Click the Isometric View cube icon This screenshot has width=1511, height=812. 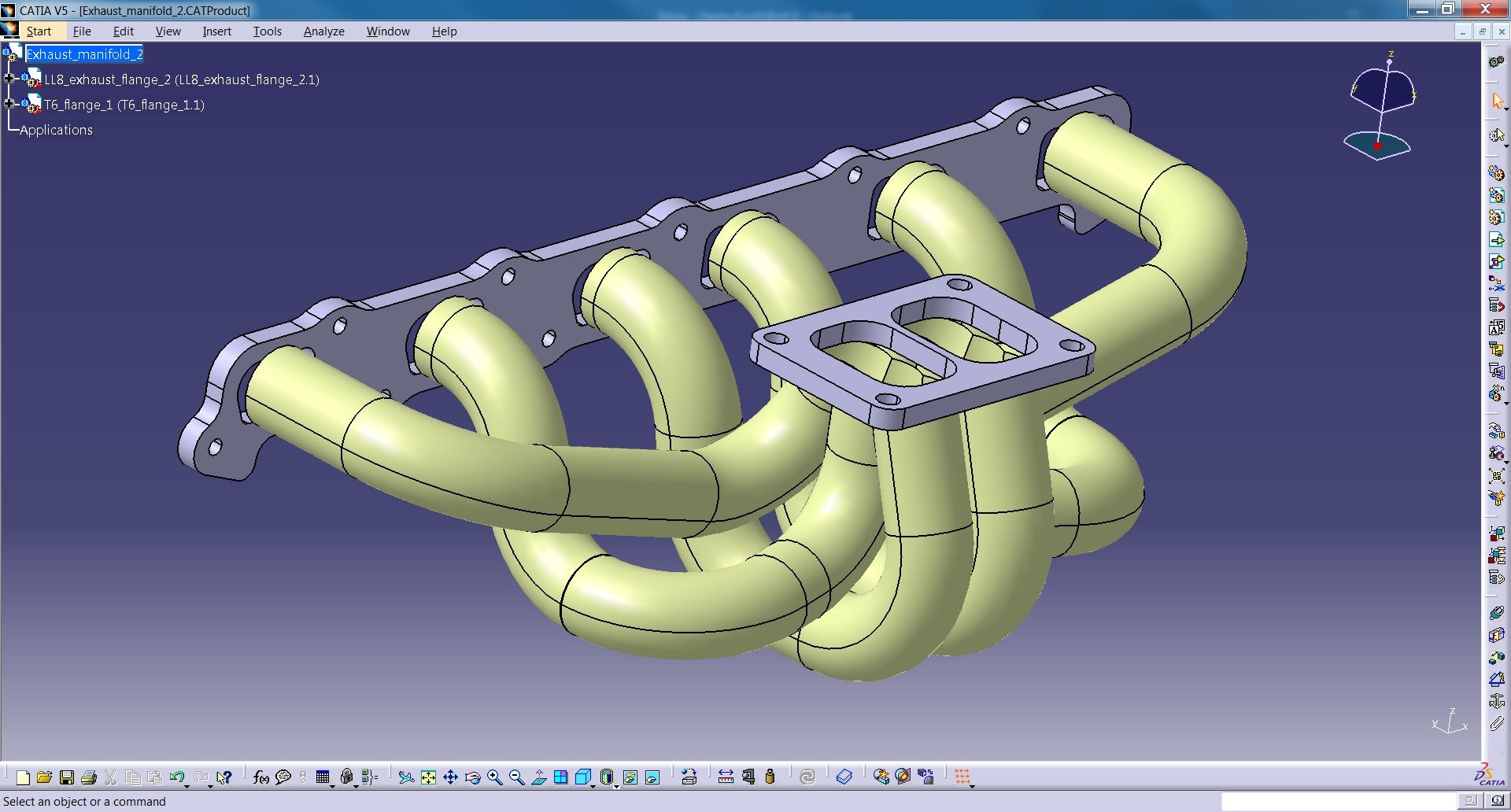click(582, 777)
